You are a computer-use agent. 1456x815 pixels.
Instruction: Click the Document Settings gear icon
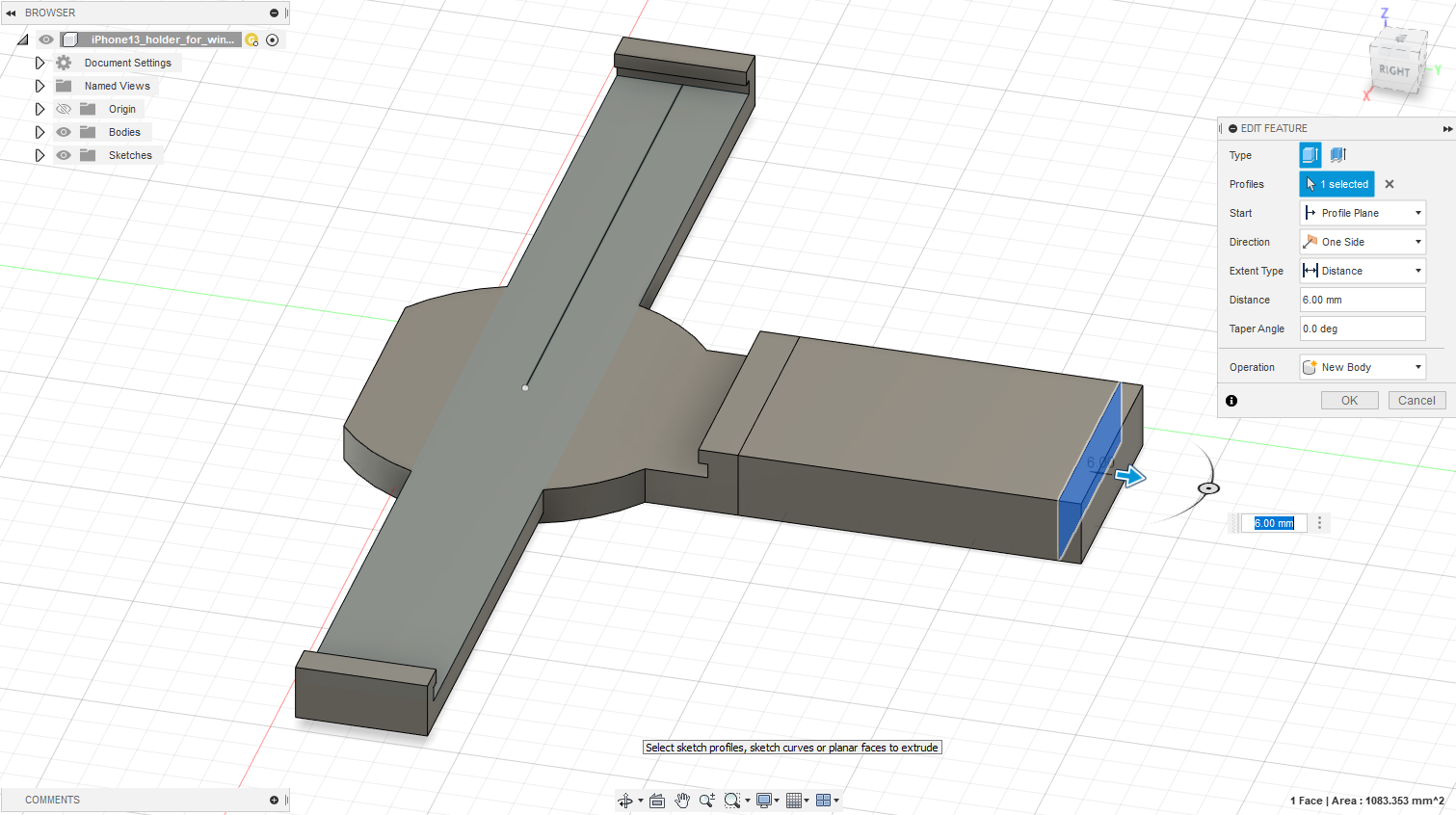point(64,63)
